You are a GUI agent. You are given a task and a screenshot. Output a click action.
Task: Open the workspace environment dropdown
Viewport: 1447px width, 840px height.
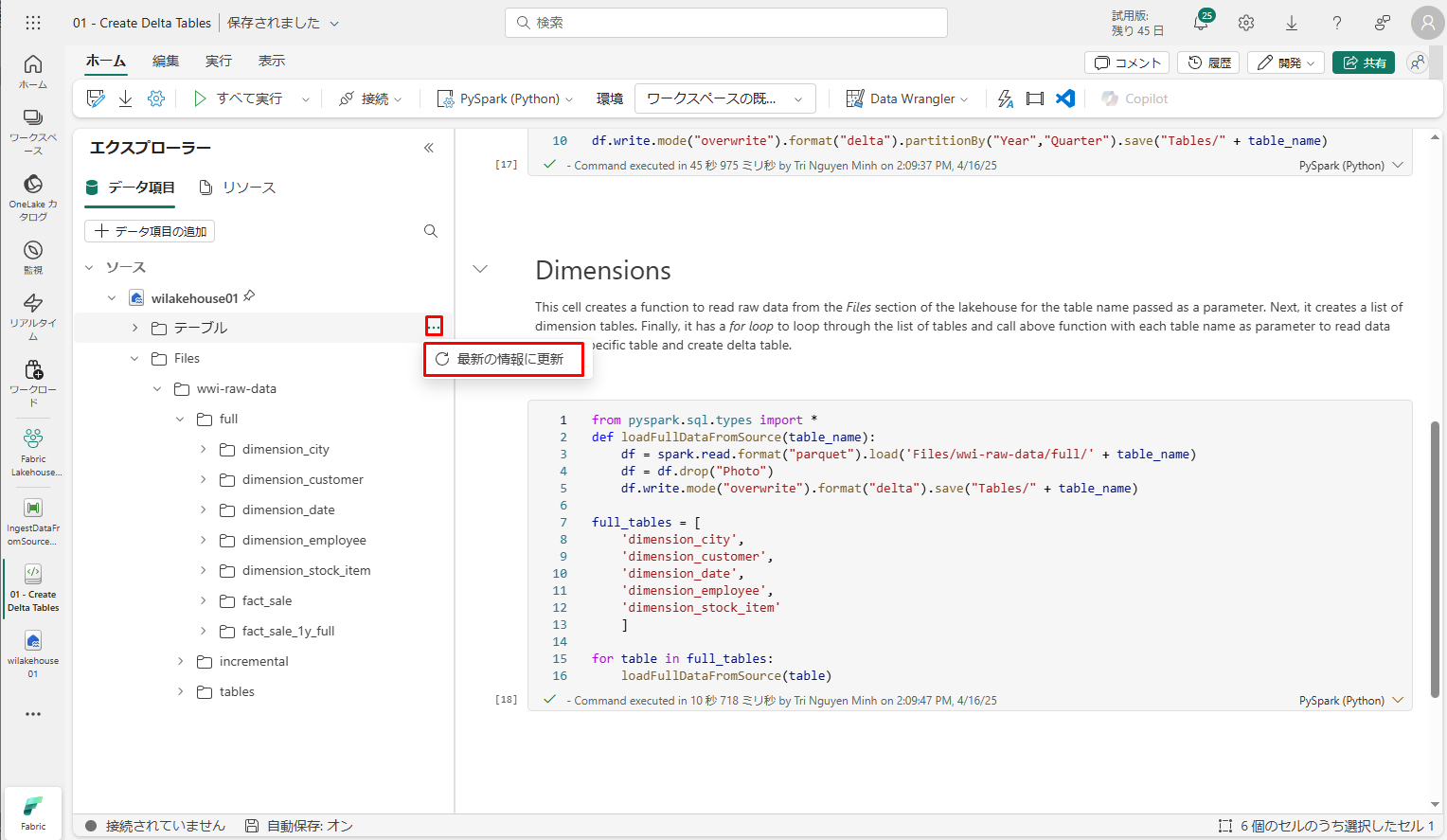pos(724,98)
